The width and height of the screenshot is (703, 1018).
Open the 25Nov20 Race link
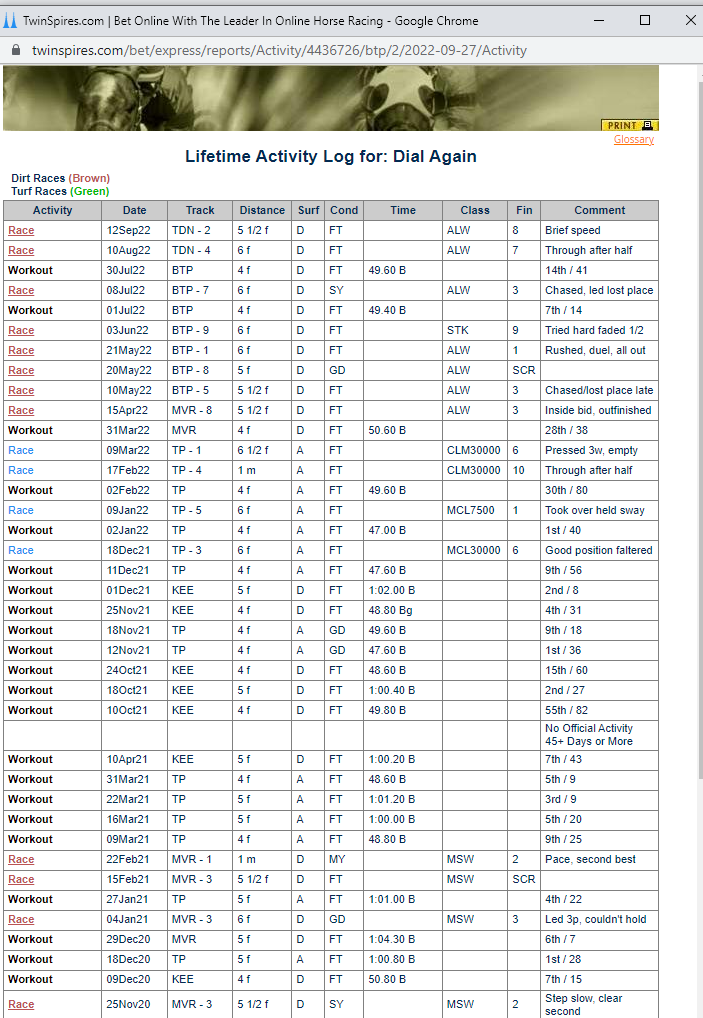coord(21,1004)
